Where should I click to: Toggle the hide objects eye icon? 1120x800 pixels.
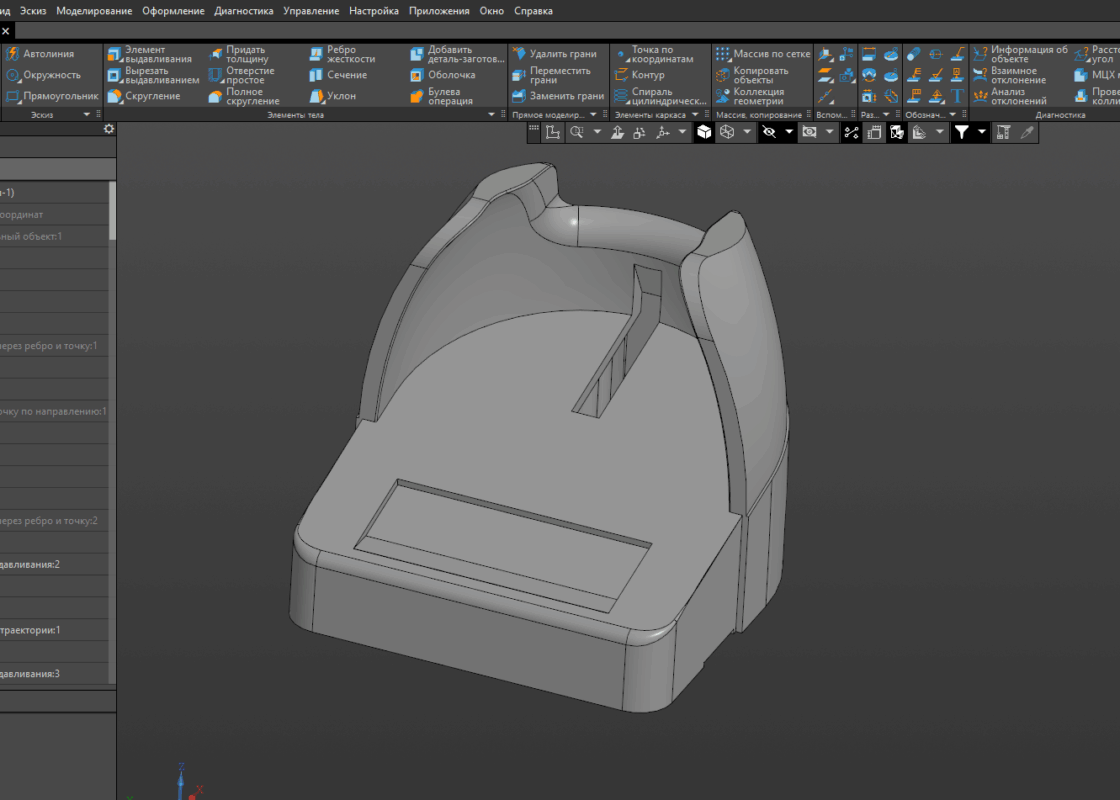click(768, 132)
